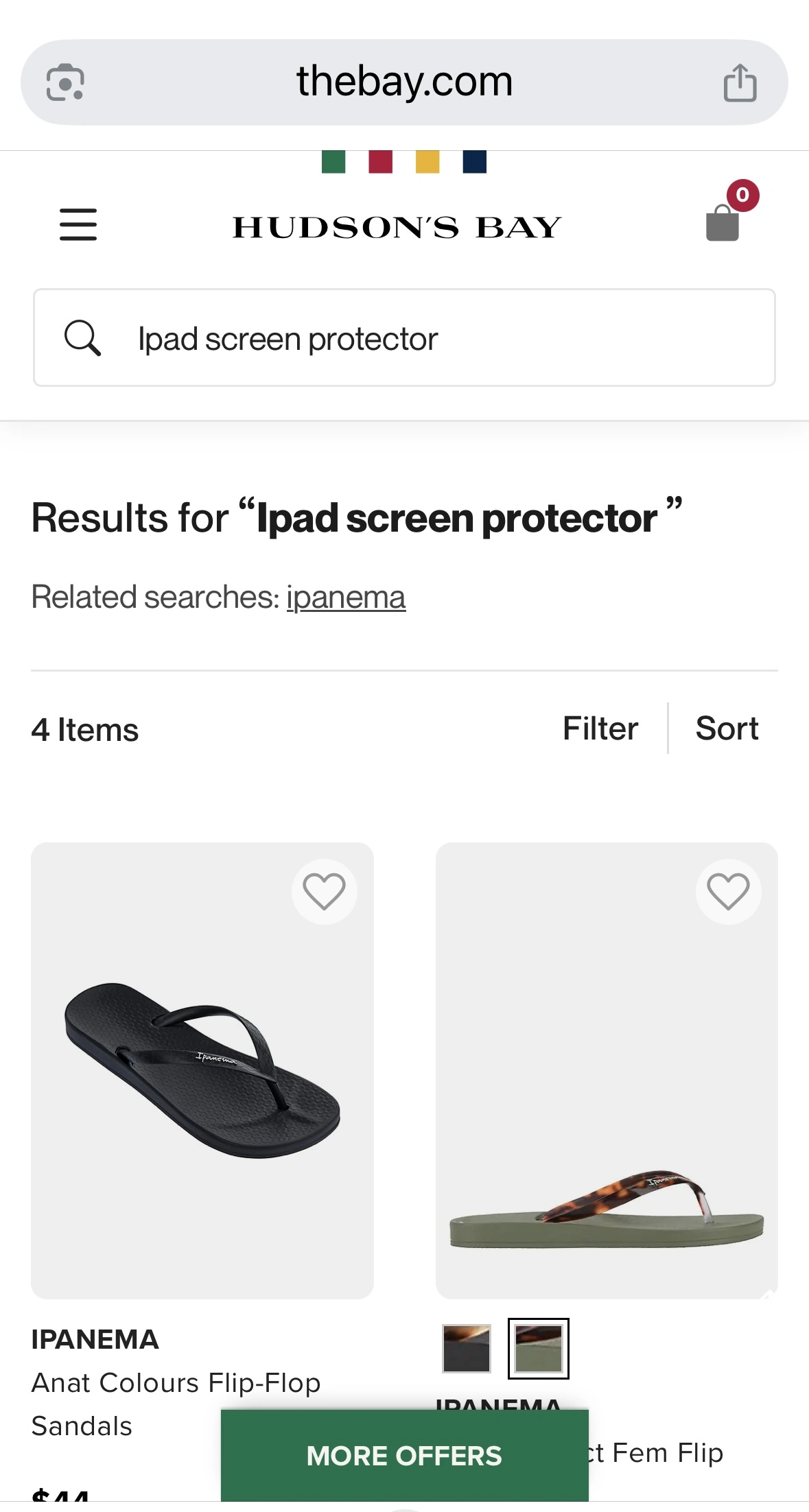Open the black Ipanema flip-flop product image

[x=202, y=1070]
